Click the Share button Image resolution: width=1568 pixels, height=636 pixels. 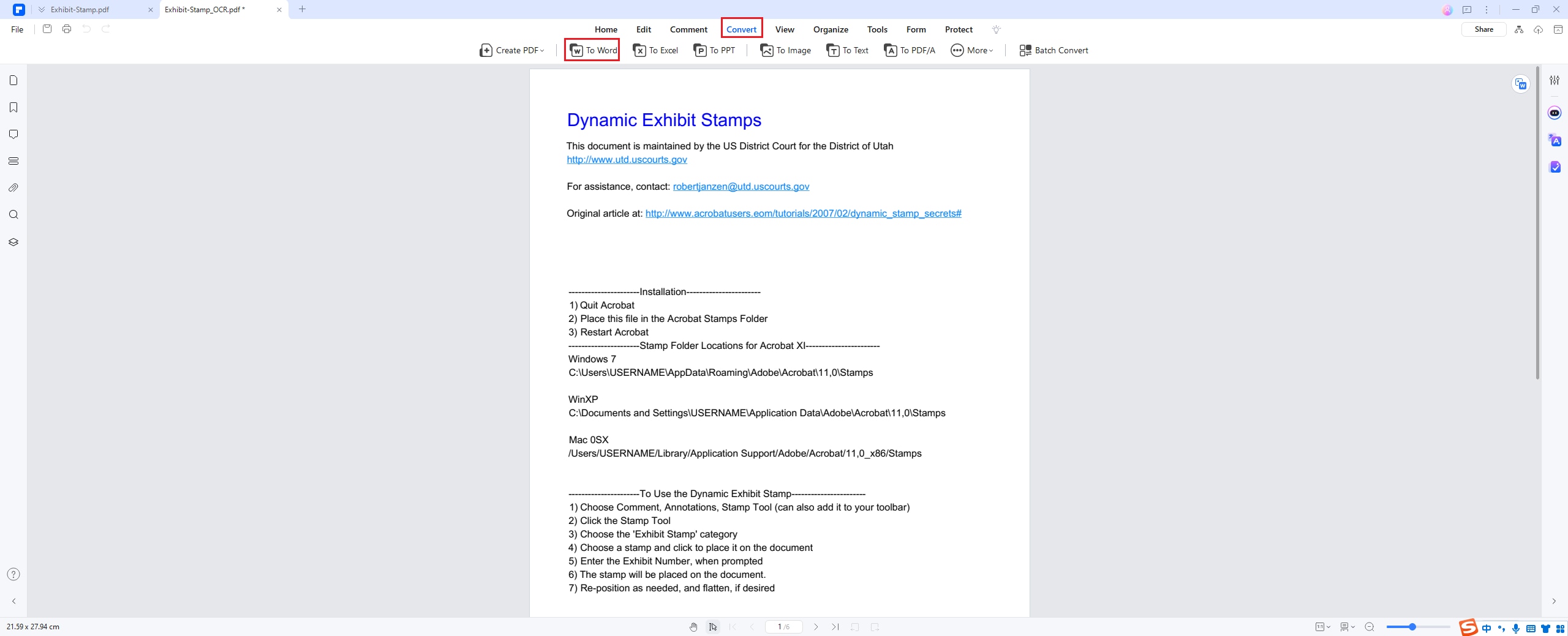click(1483, 29)
